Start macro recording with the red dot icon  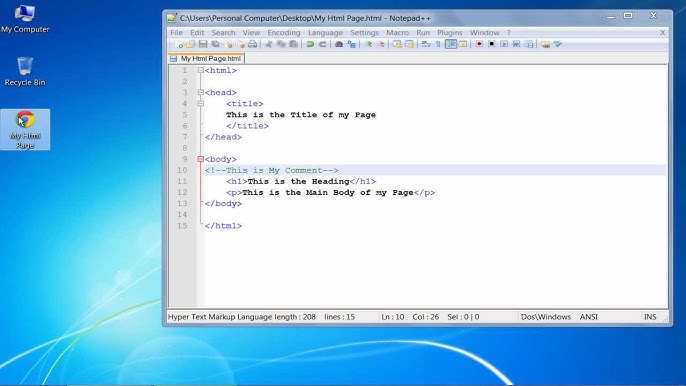tap(479, 44)
